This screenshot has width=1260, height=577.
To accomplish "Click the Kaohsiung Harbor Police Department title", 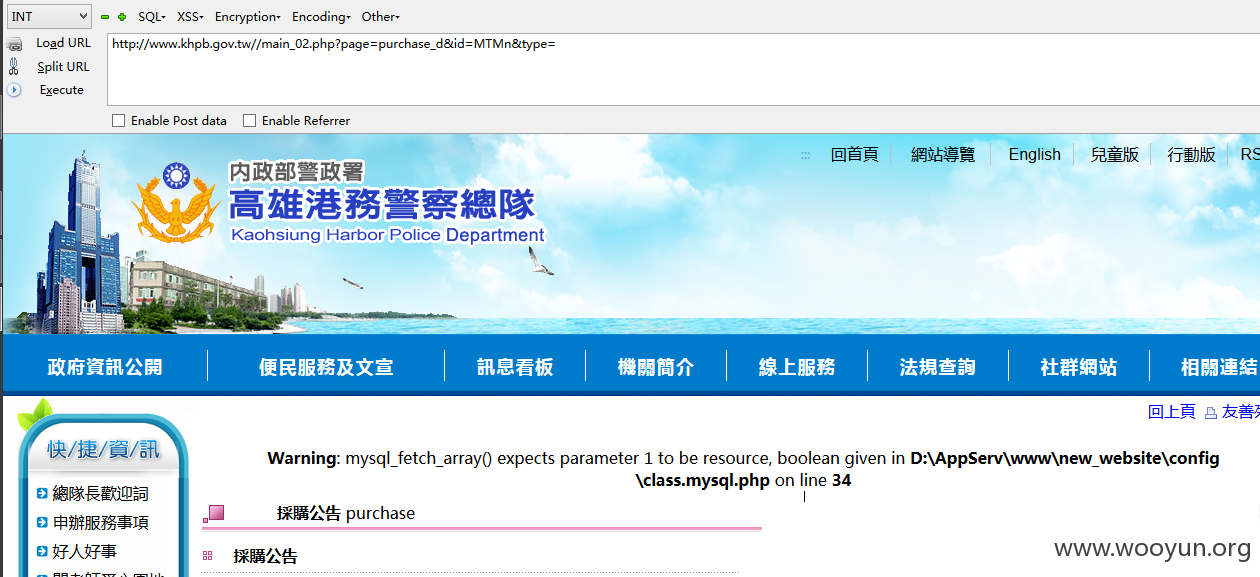I will coord(388,236).
